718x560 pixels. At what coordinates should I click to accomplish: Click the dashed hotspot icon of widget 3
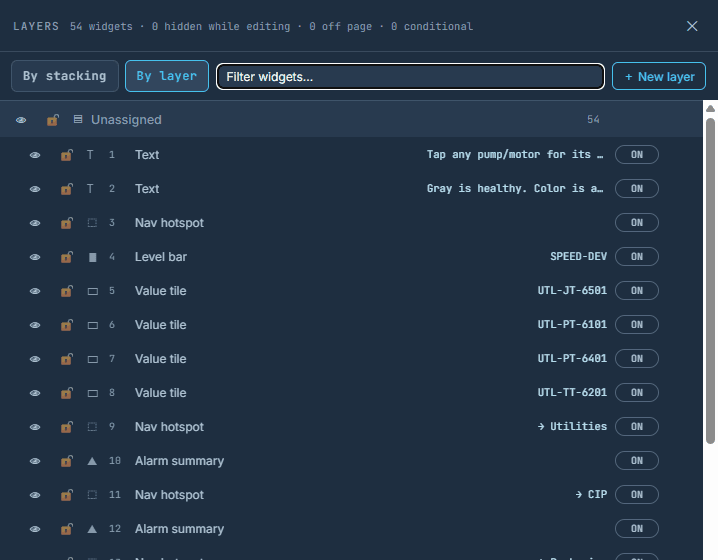coord(92,223)
